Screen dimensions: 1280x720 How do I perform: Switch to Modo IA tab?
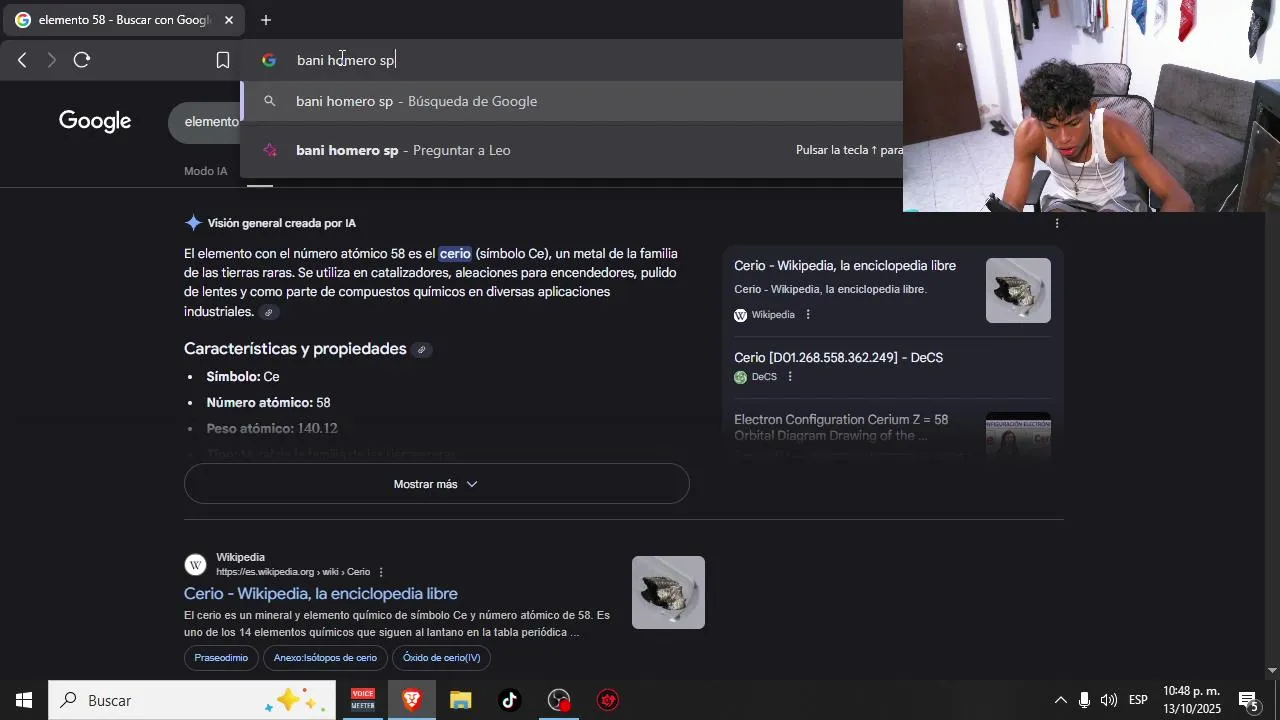click(x=206, y=171)
